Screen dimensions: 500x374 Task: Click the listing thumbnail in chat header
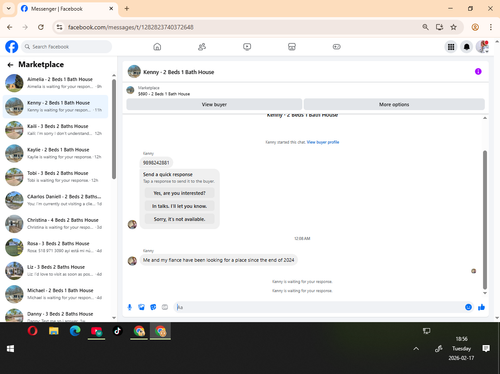[134, 71]
